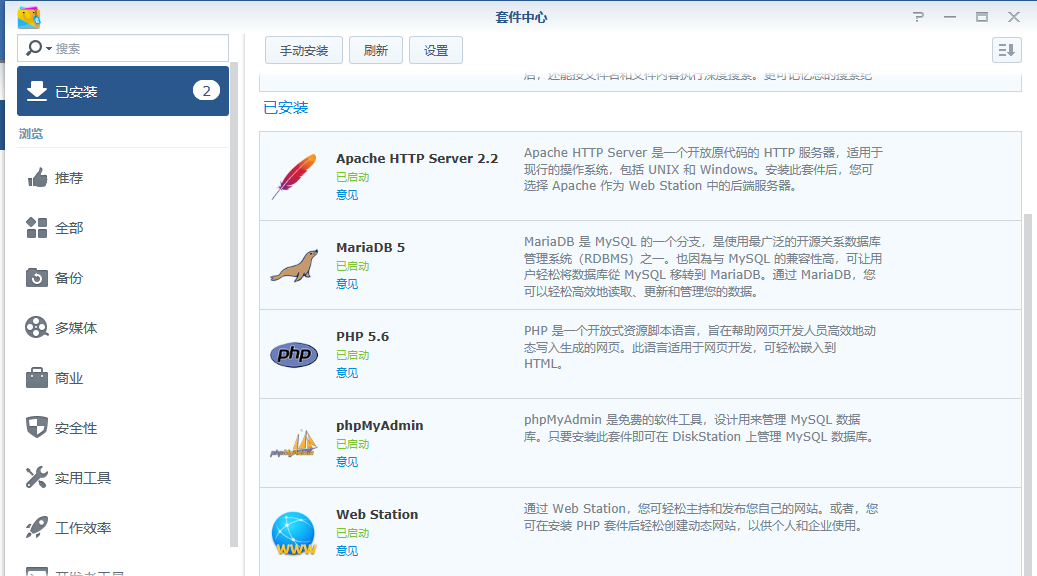
Task: Click the 安全性 shield icon
Action: pos(38,427)
